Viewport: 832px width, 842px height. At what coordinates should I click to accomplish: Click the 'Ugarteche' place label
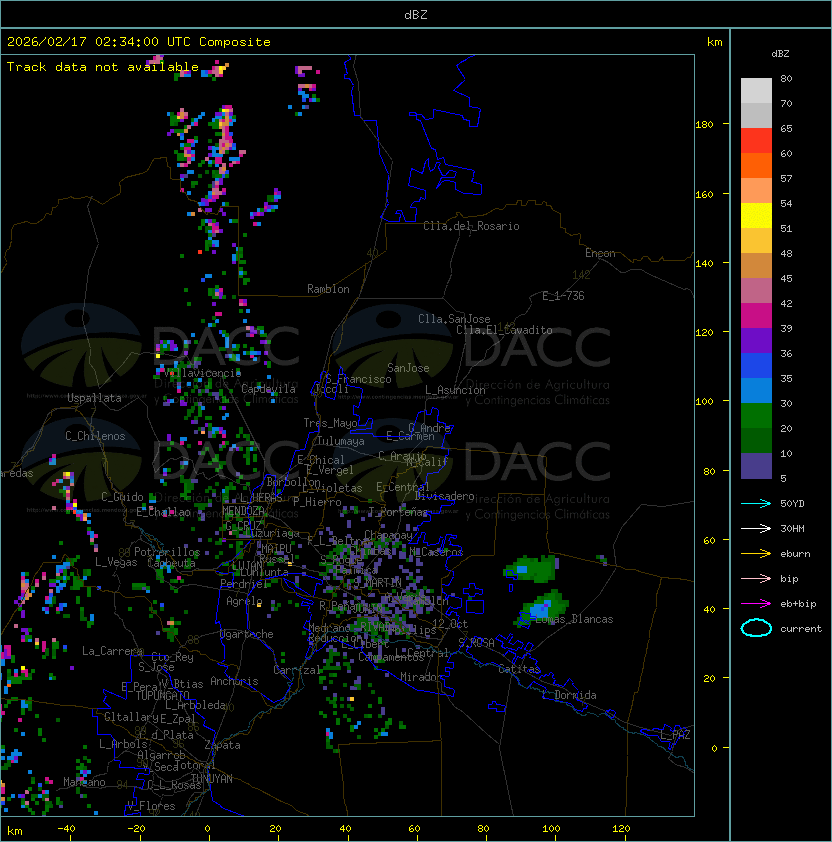pyautogui.click(x=247, y=634)
